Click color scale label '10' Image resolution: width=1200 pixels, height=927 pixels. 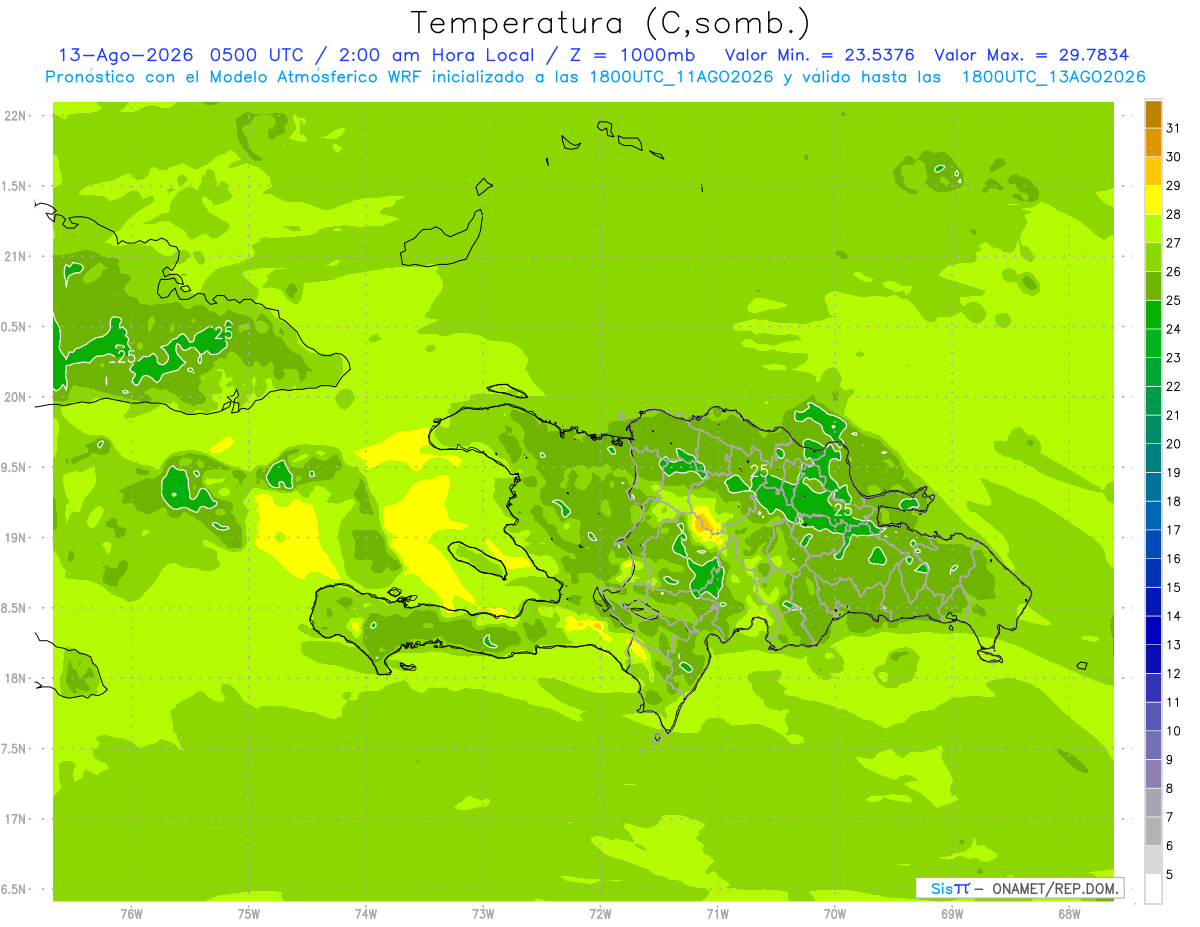pyautogui.click(x=1174, y=731)
